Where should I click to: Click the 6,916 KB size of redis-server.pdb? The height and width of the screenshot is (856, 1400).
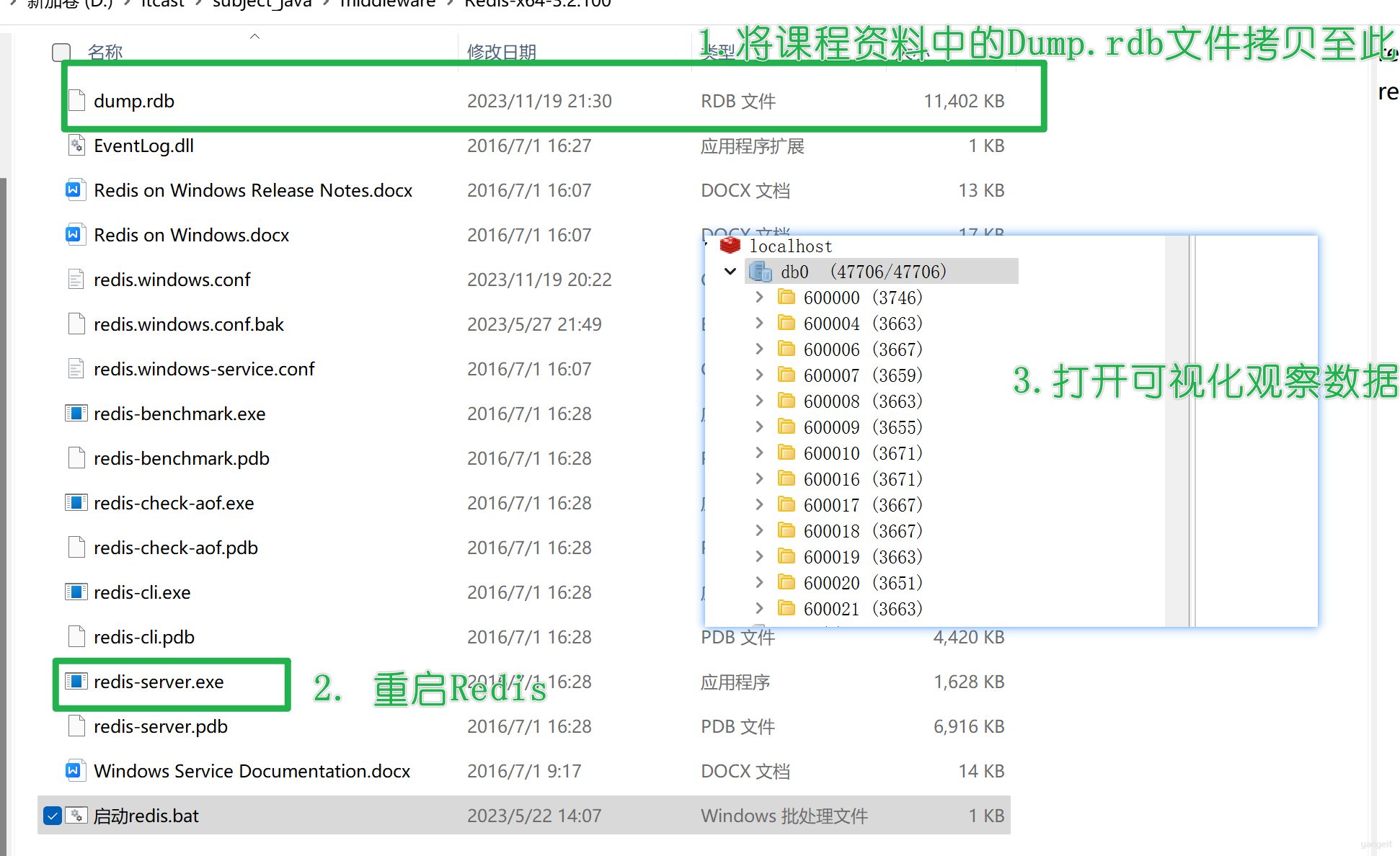(969, 726)
